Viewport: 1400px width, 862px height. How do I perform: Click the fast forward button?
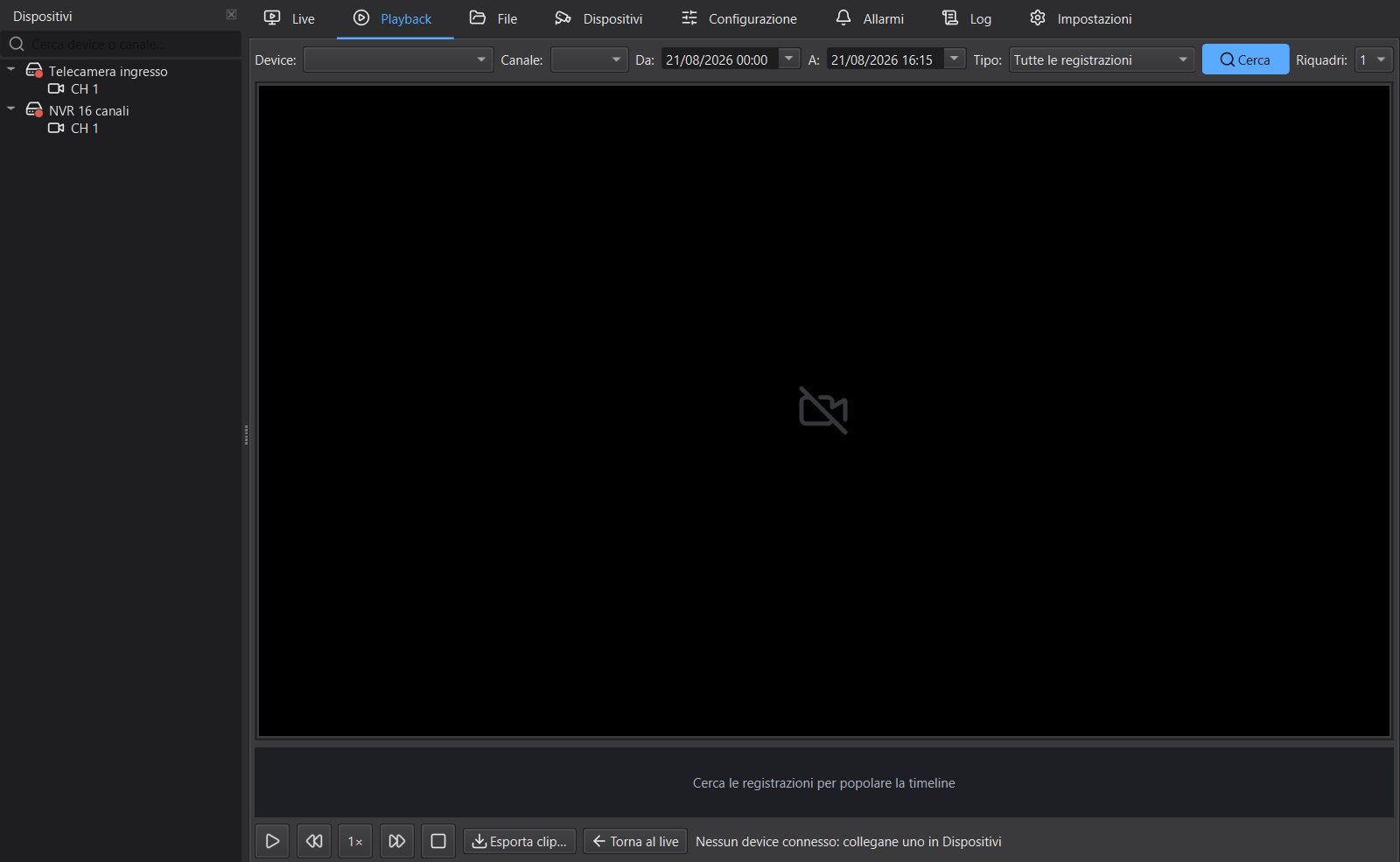click(x=396, y=841)
